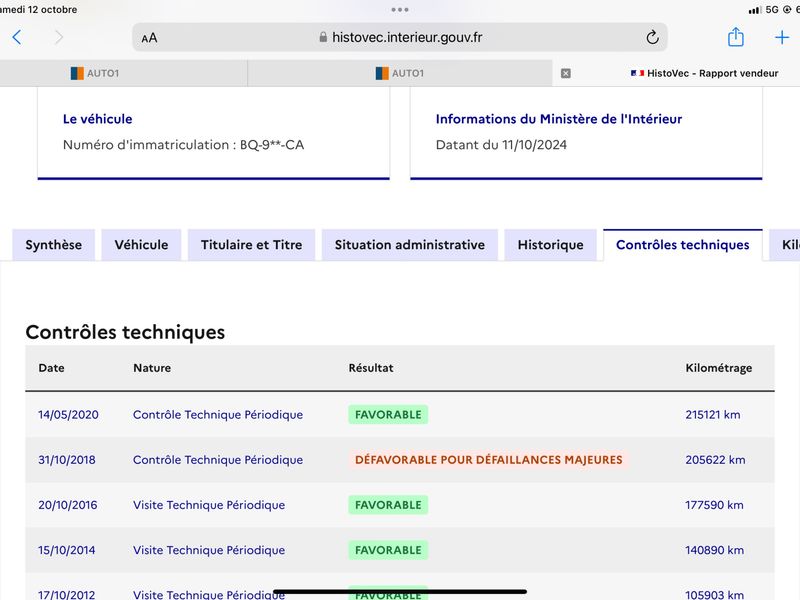The height and width of the screenshot is (600, 800).
Task: Click the Date column header
Action: [52, 368]
